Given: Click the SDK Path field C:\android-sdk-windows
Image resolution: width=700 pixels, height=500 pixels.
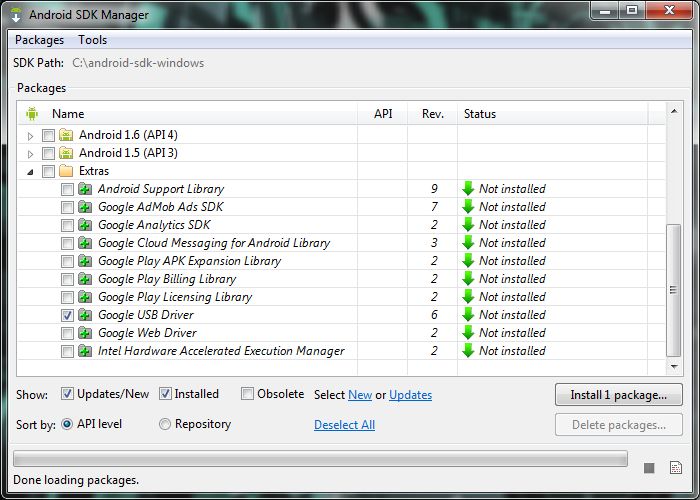Looking at the screenshot, I should 138,63.
